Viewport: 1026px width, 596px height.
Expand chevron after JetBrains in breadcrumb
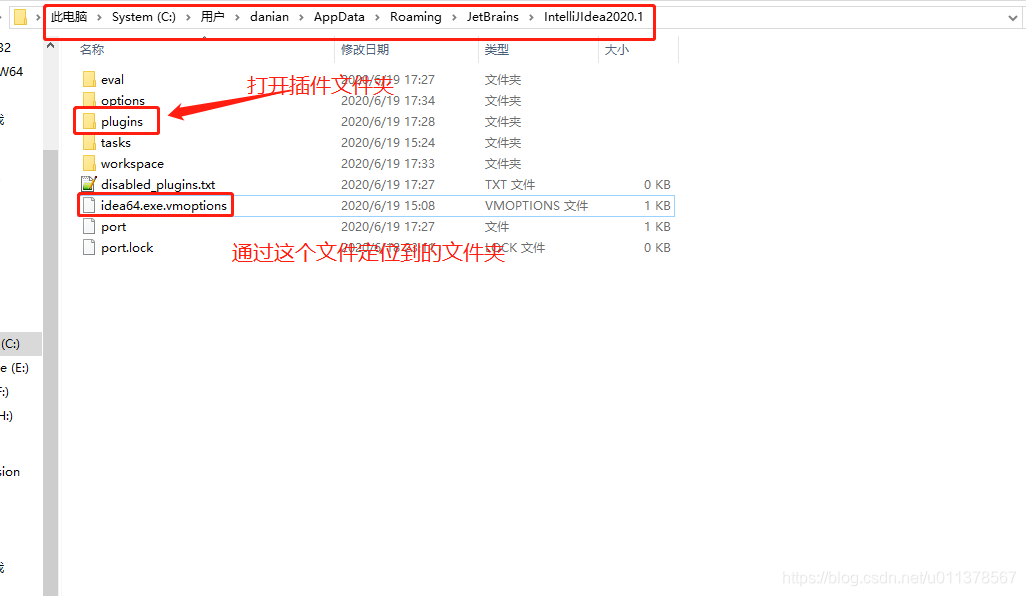tap(531, 17)
